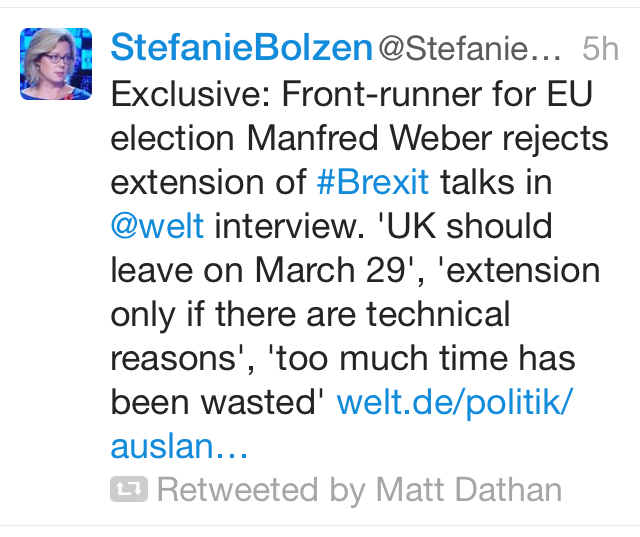Visit the @welt mention
This screenshot has height=537, width=640.
[x=157, y=226]
